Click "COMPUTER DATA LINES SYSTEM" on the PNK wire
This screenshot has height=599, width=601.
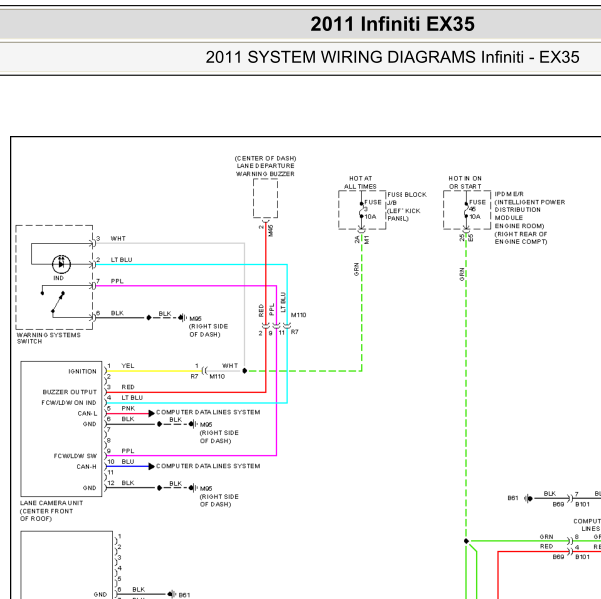point(208,412)
